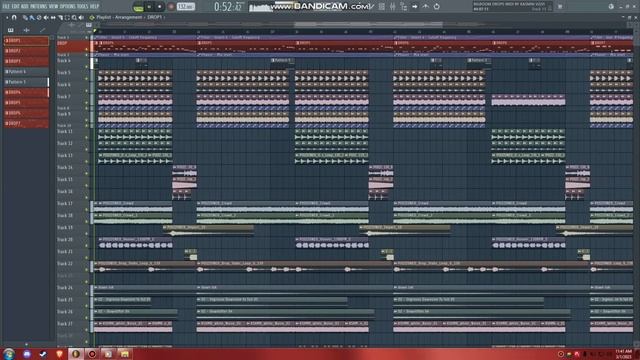Image resolution: width=640 pixels, height=360 pixels.
Task: Click the curved-arrow icon in top toolbar
Action: (x=425, y=7)
